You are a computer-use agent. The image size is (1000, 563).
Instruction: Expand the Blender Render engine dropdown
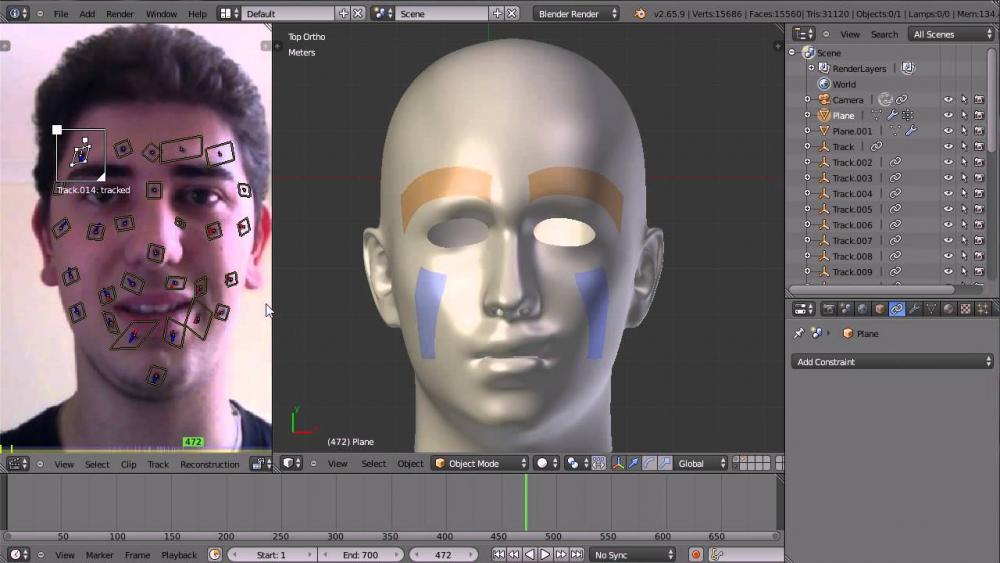coord(576,14)
